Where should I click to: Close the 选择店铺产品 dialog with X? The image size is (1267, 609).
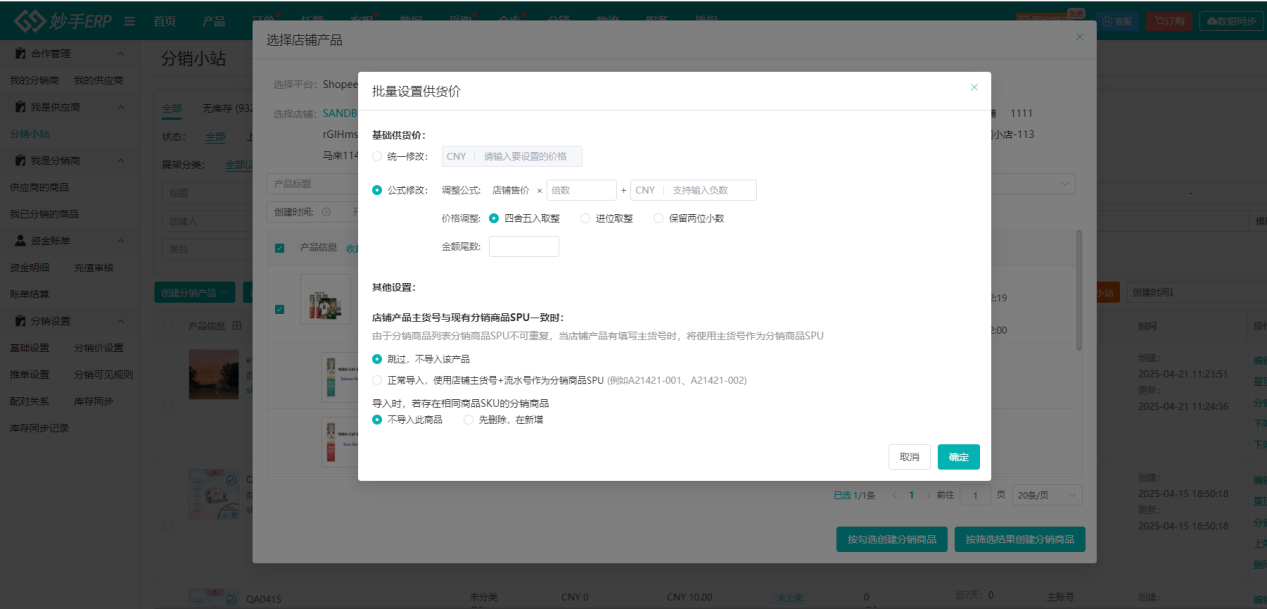[1079, 36]
